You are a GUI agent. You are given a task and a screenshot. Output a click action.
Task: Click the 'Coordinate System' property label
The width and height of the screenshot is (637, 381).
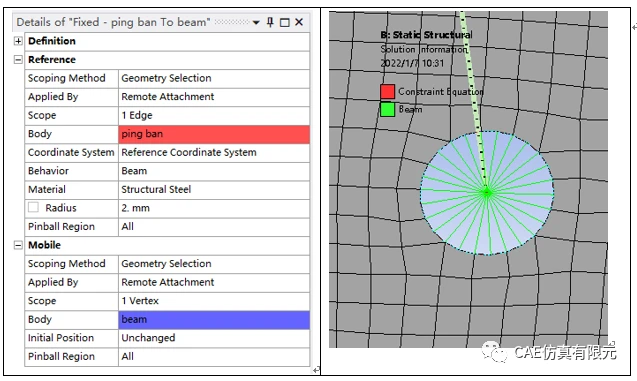(x=71, y=152)
